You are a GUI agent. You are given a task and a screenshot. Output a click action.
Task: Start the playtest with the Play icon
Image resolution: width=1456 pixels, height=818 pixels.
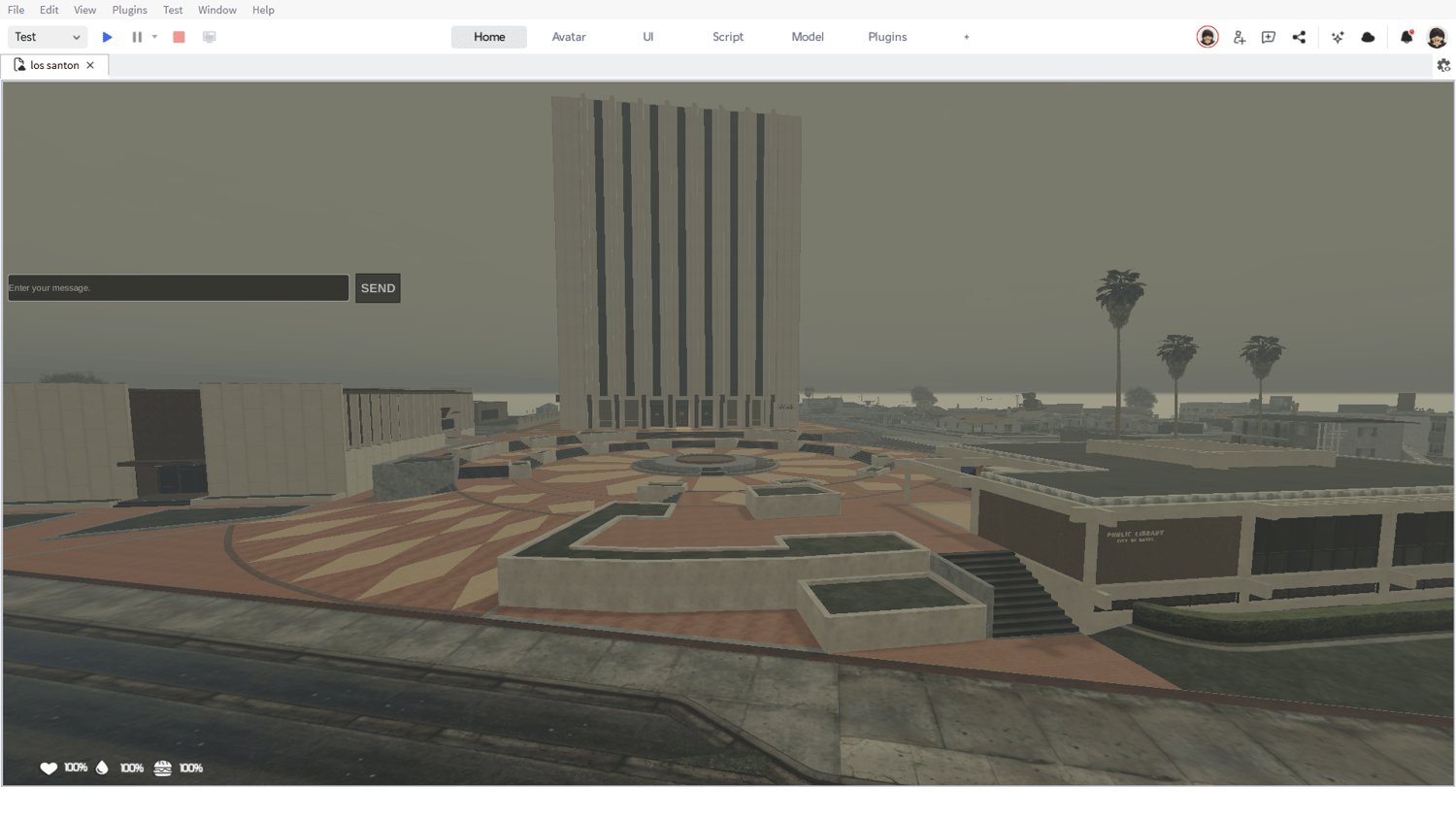tap(108, 37)
